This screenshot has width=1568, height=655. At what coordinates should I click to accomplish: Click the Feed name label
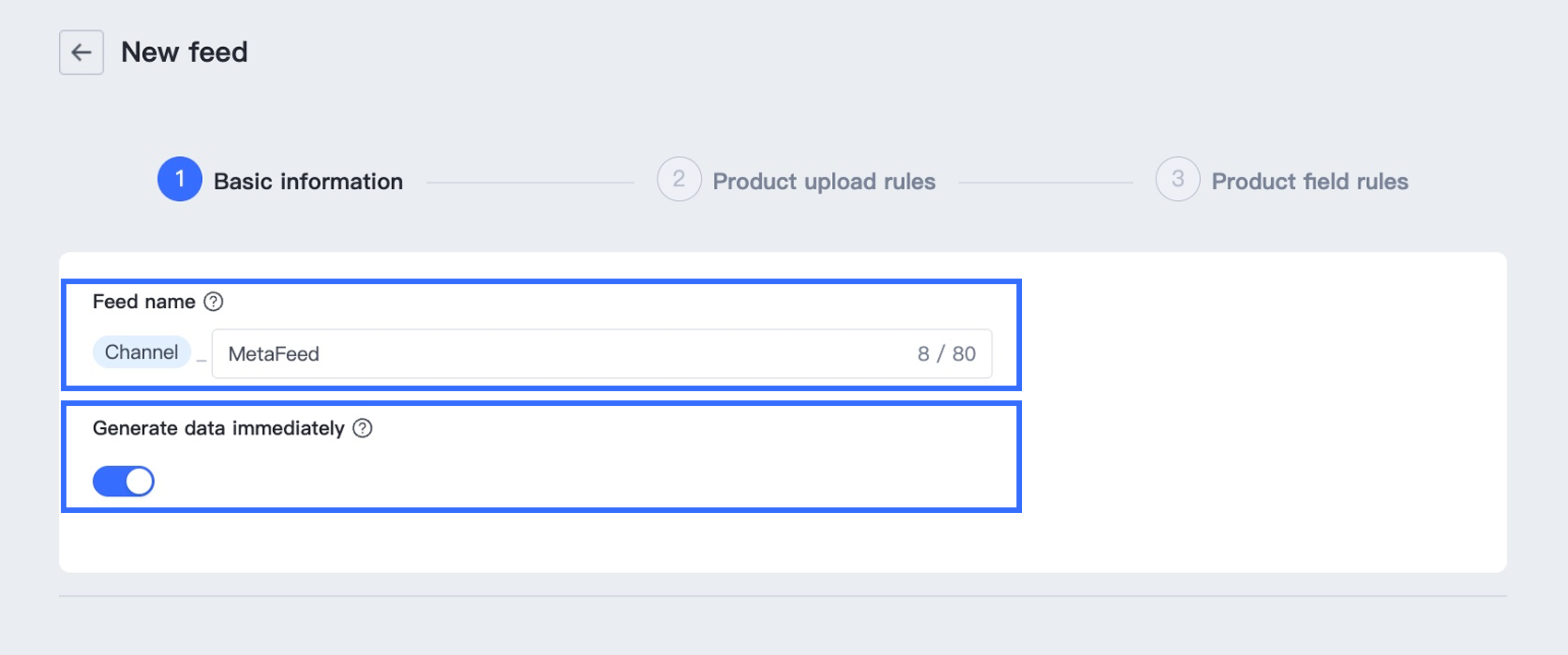click(144, 302)
